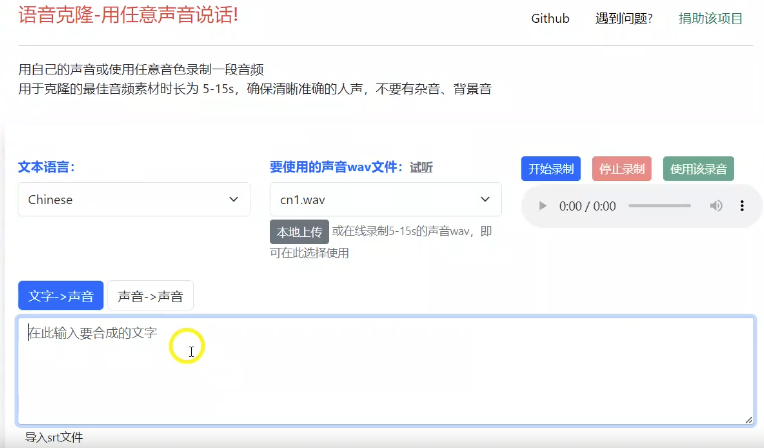The width and height of the screenshot is (764, 448).
Task: Open the Github link
Action: click(550, 19)
